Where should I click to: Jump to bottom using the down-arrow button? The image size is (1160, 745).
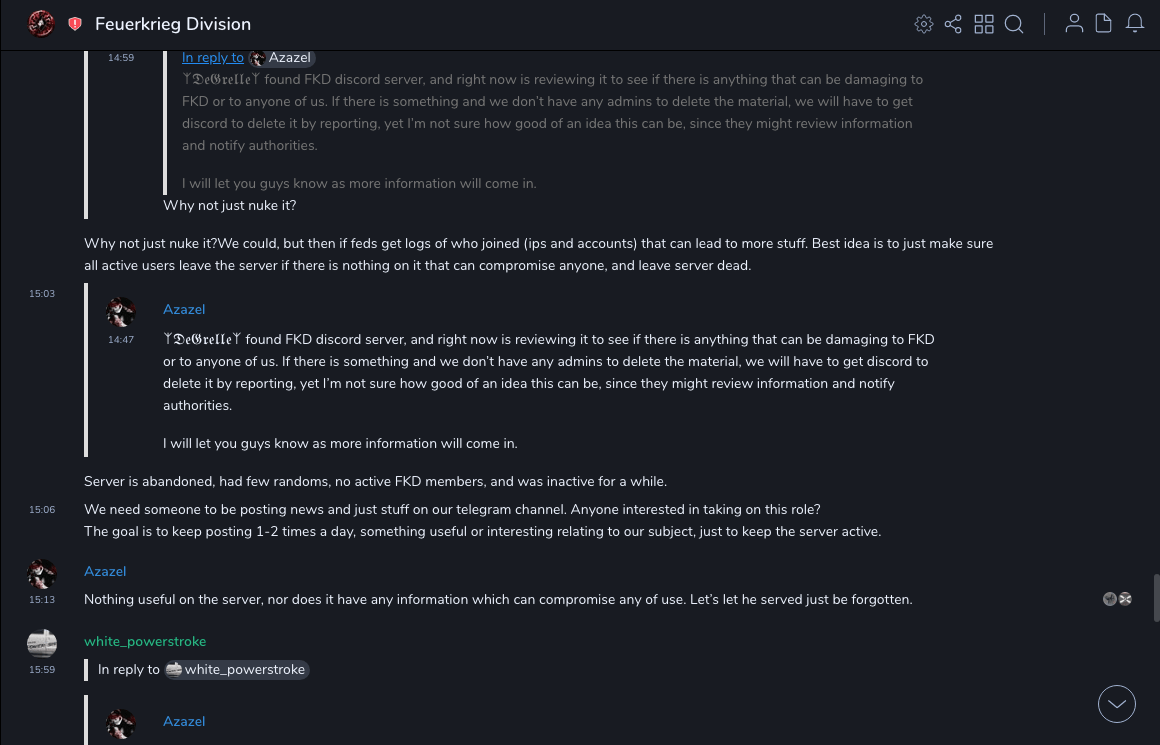(1117, 704)
